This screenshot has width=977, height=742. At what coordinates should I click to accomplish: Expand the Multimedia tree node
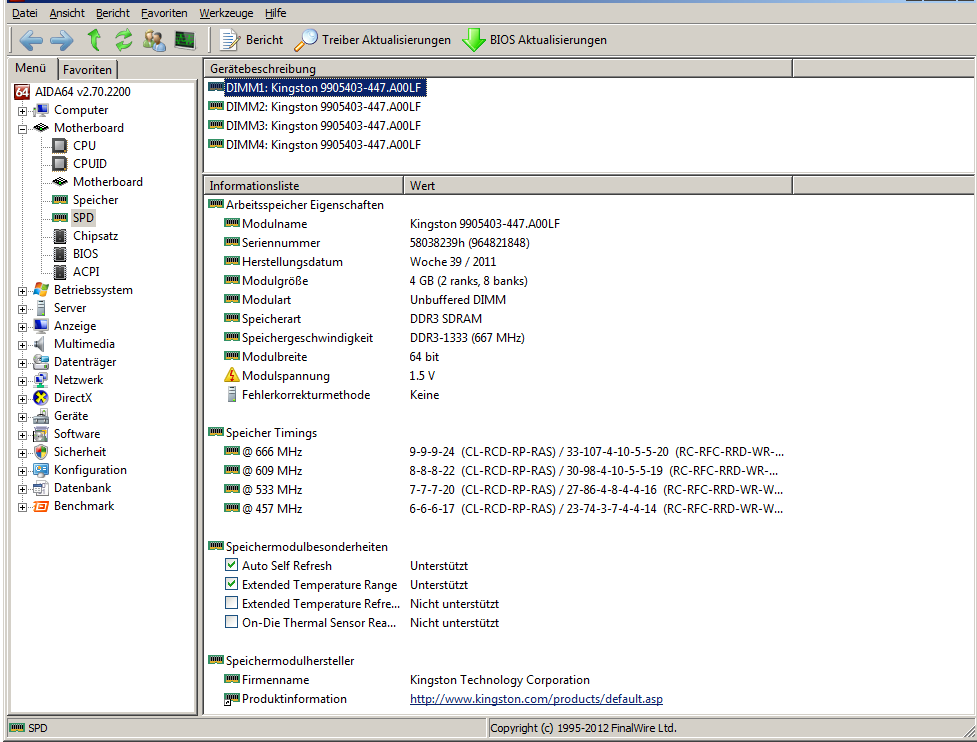tap(22, 345)
